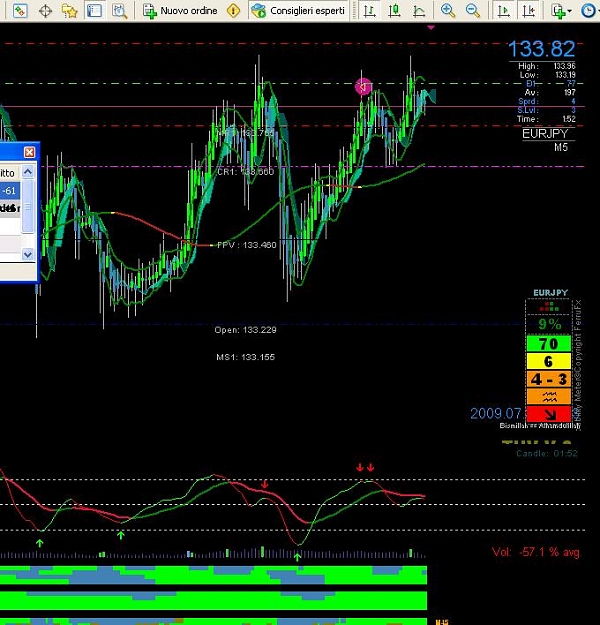
Task: Click the 133.82 price label
Action: 541,49
